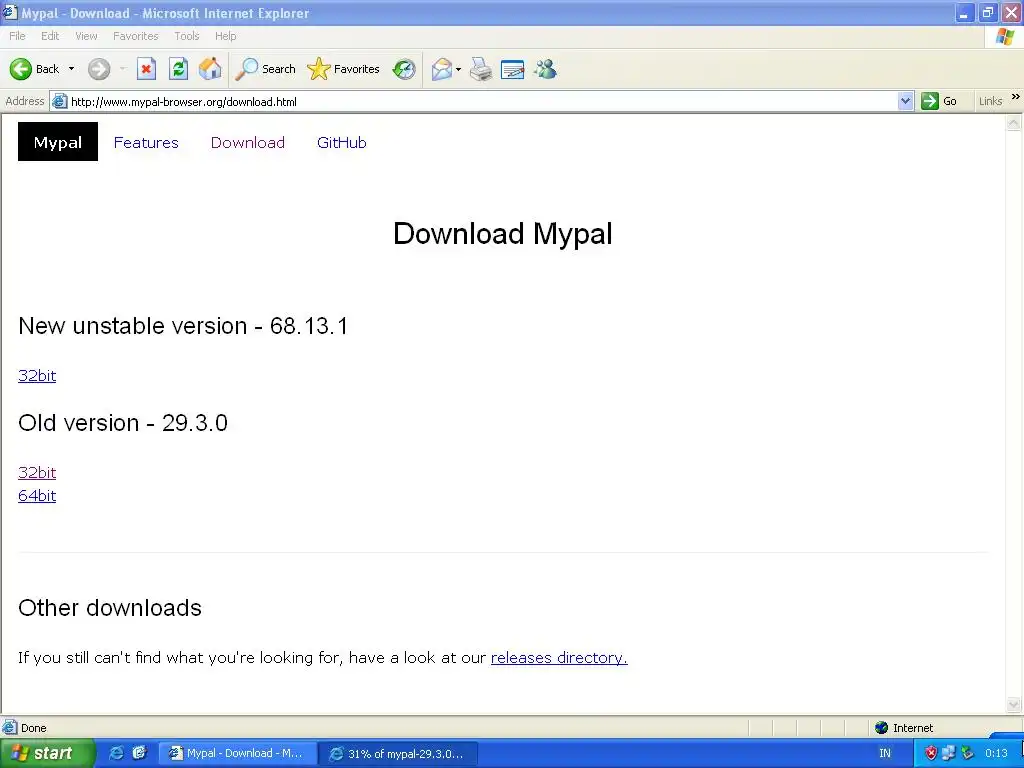The image size is (1024, 768).
Task: Go to the Home page icon
Action: click(210, 69)
